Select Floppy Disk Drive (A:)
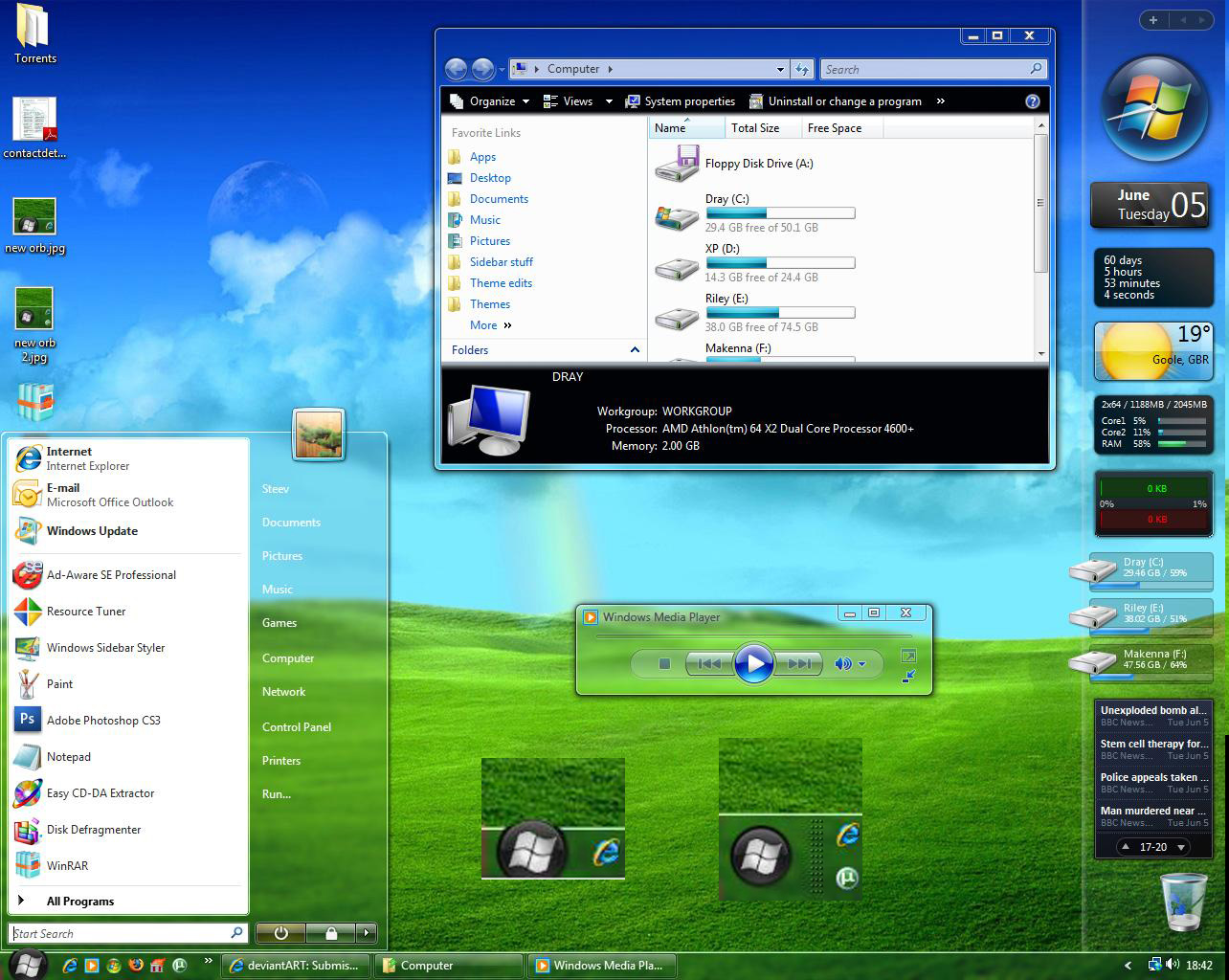The width and height of the screenshot is (1229, 980). pyautogui.click(x=734, y=164)
